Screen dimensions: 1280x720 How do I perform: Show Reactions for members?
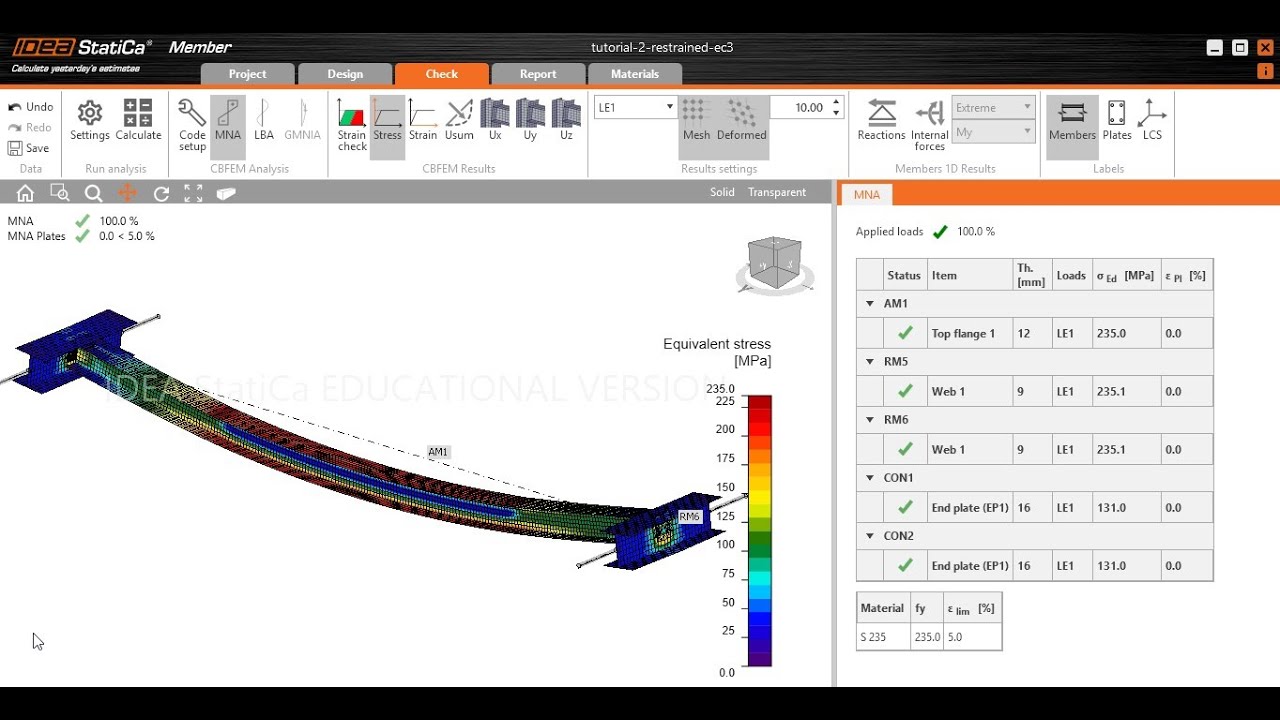pyautogui.click(x=881, y=120)
